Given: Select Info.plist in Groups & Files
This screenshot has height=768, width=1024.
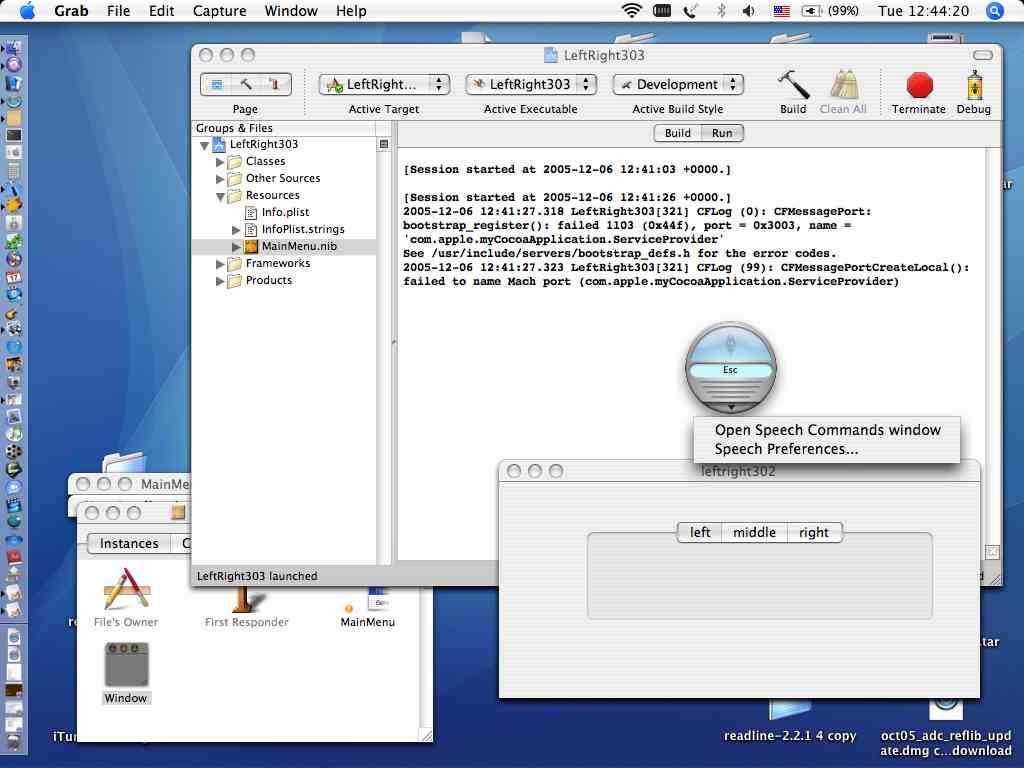Looking at the screenshot, I should pyautogui.click(x=285, y=212).
